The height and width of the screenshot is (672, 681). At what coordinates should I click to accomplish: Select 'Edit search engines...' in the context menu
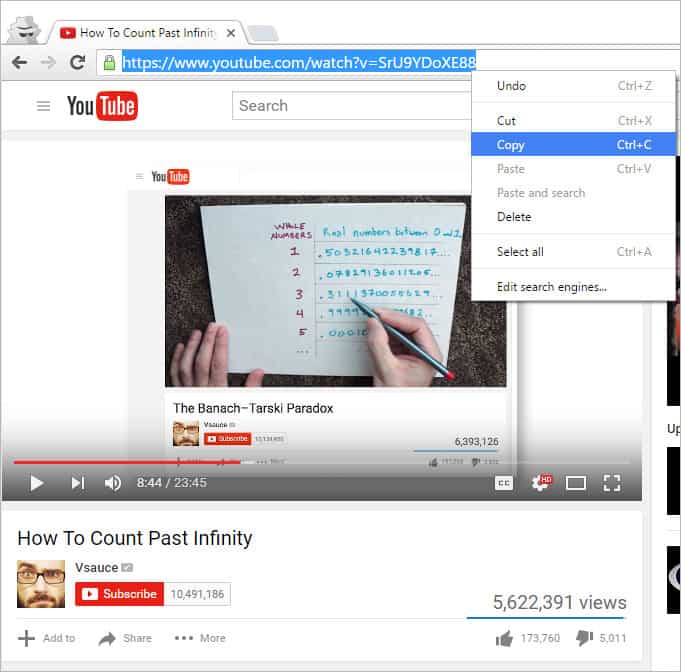551,287
